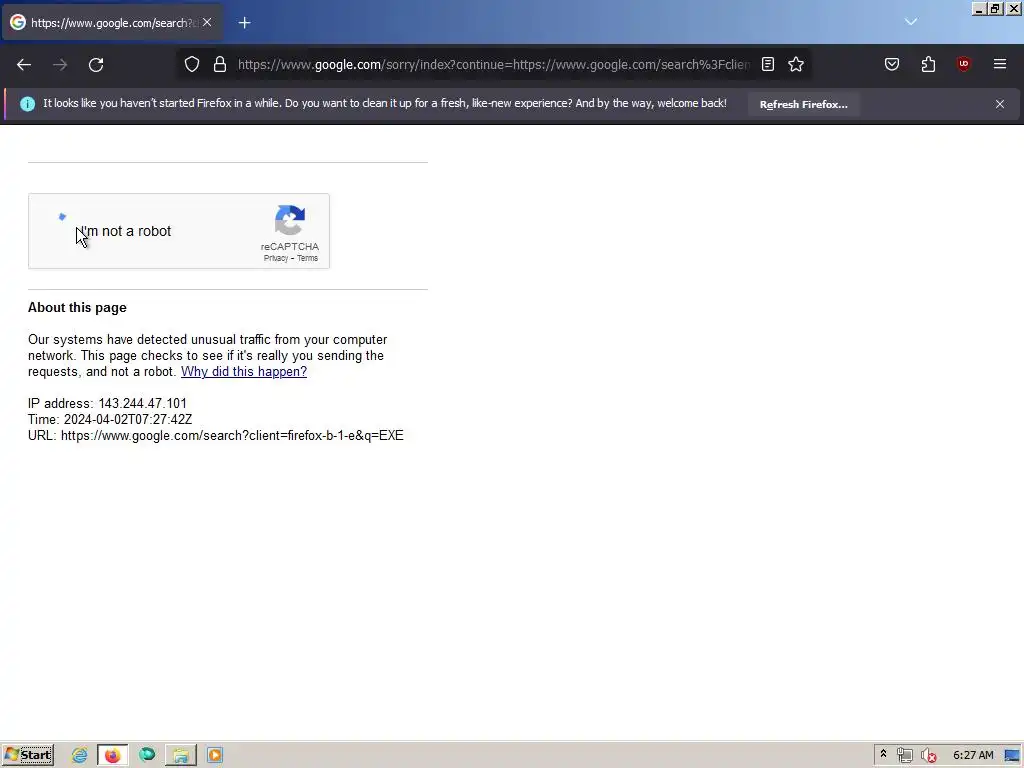Open a new tab with plus

244,23
